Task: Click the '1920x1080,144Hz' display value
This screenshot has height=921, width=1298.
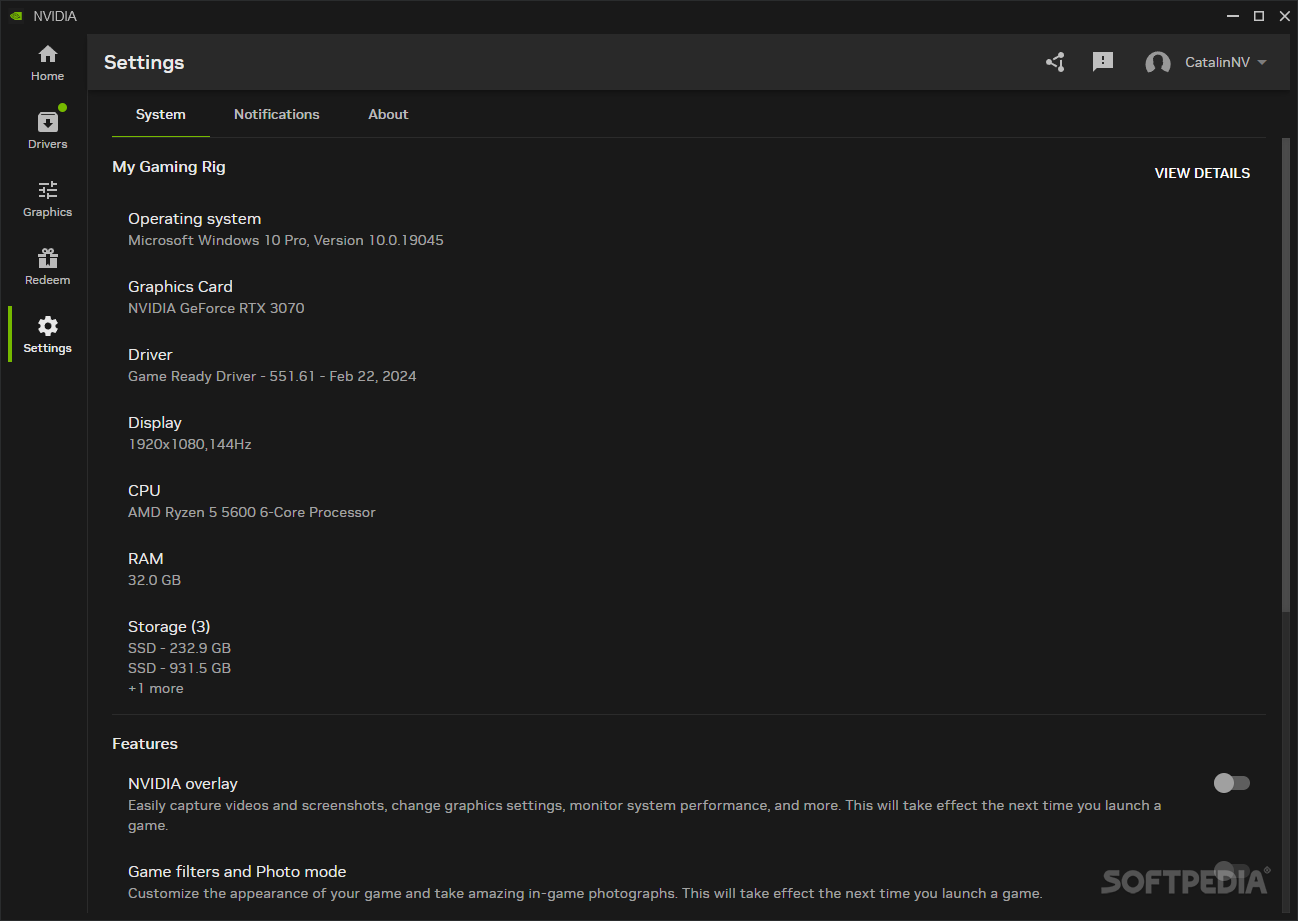Action: 190,444
